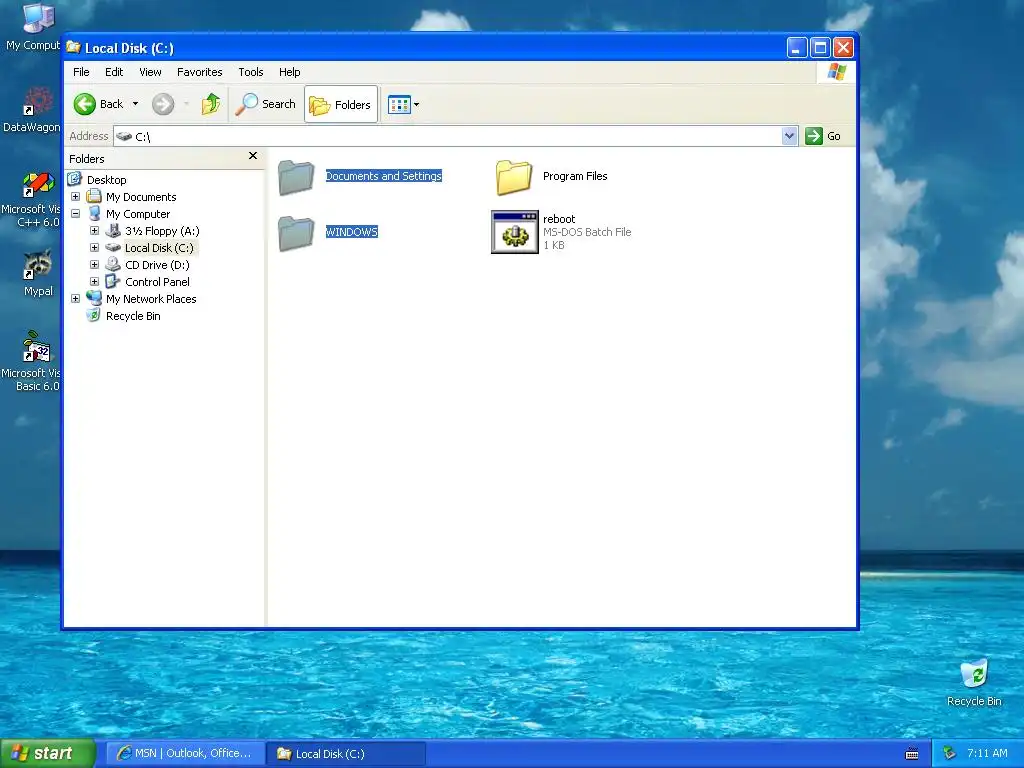This screenshot has width=1024, height=768.
Task: Click the green Back arrow icon
Action: (84, 104)
